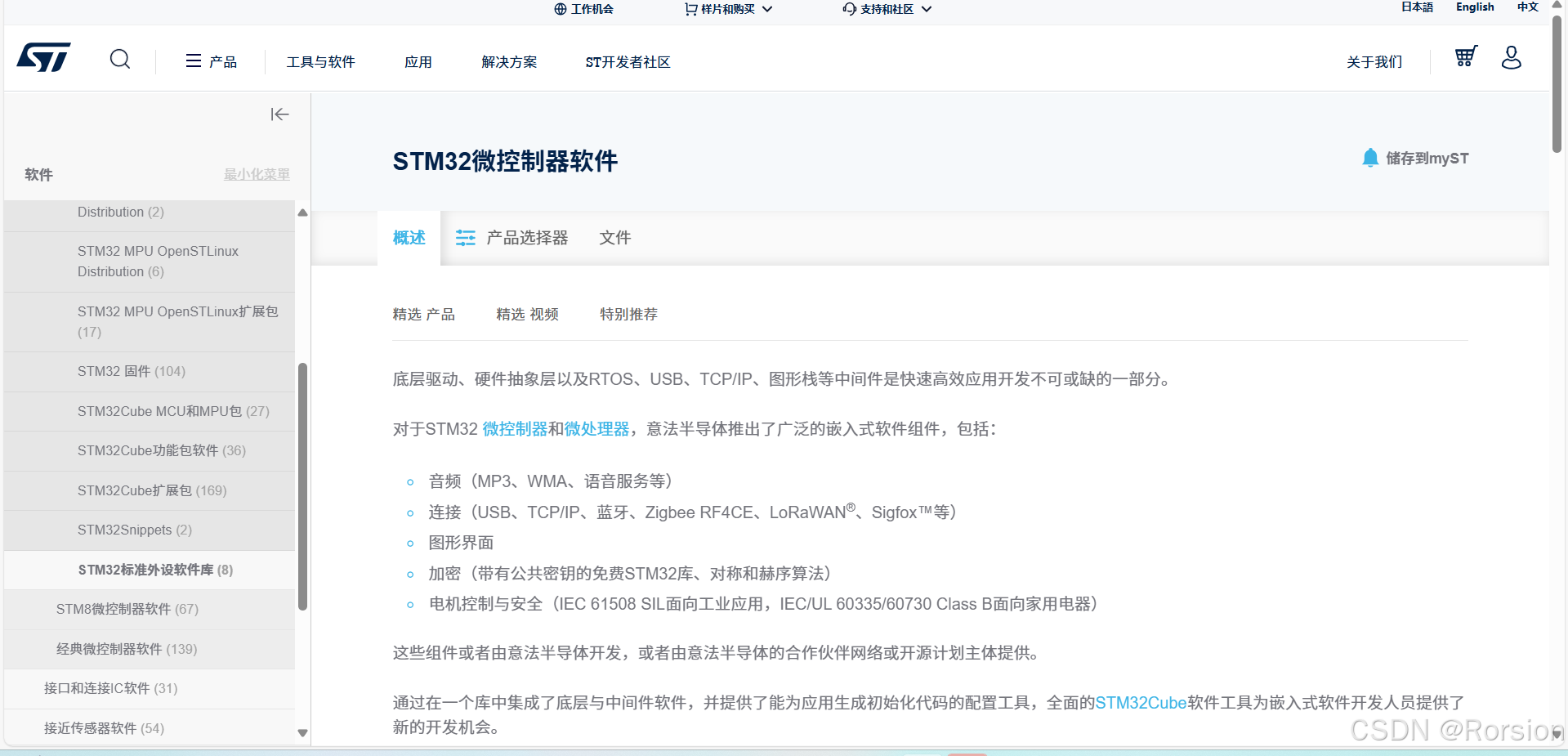Collapse the sidebar with arrow icon
Screen dimensions: 1568x756
pos(280,114)
